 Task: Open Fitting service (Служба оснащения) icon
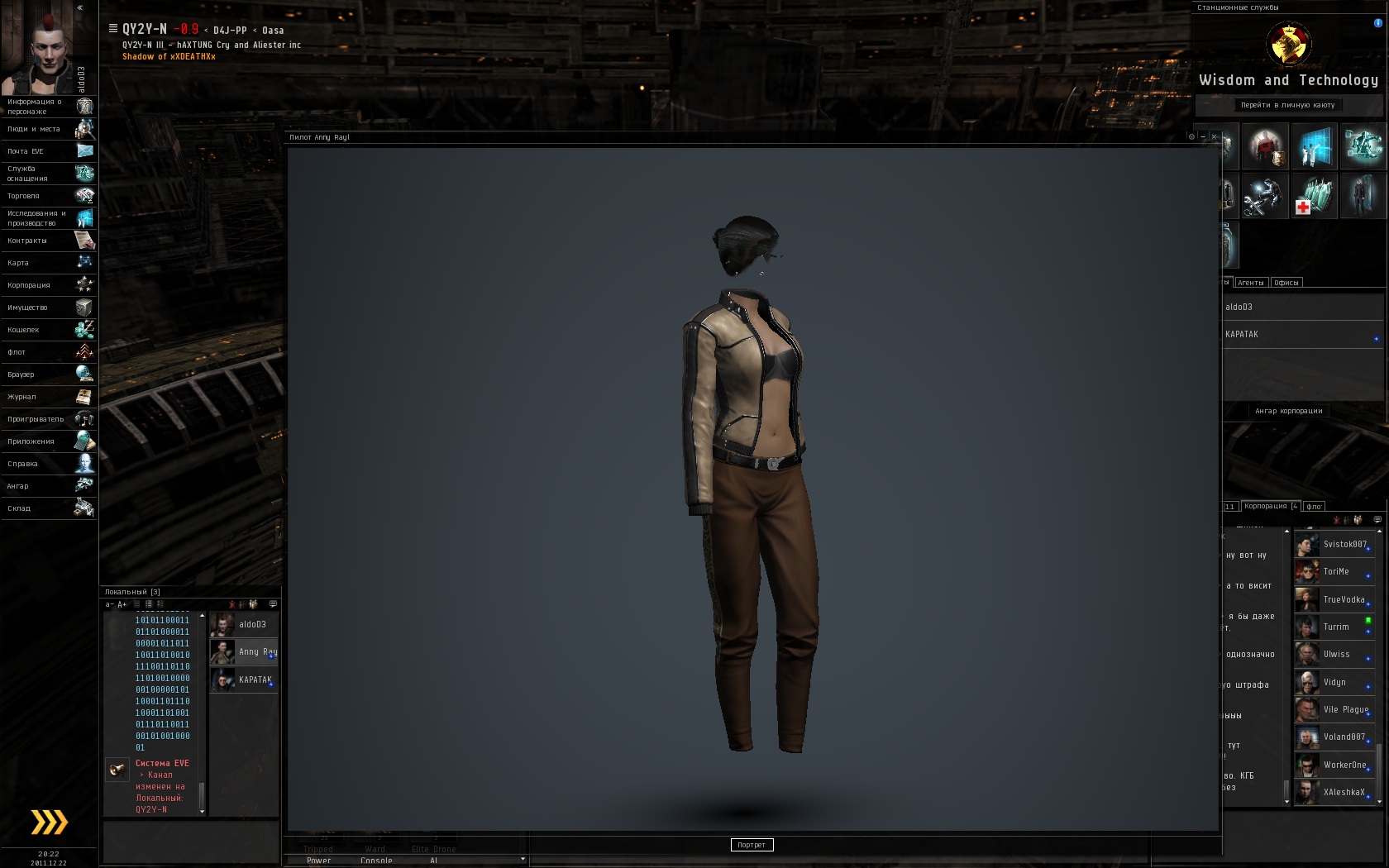click(x=84, y=173)
